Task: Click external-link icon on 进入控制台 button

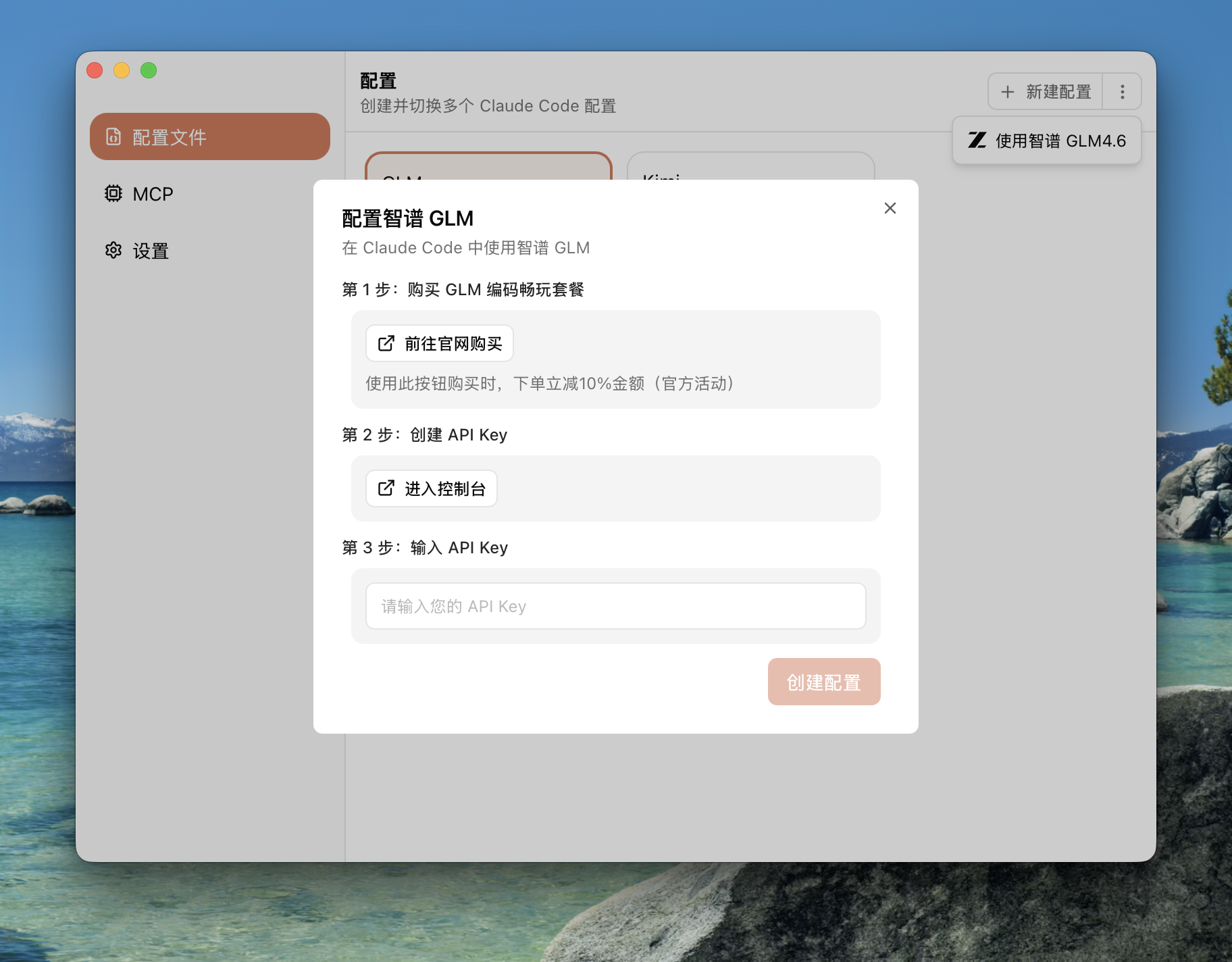Action: tap(386, 488)
